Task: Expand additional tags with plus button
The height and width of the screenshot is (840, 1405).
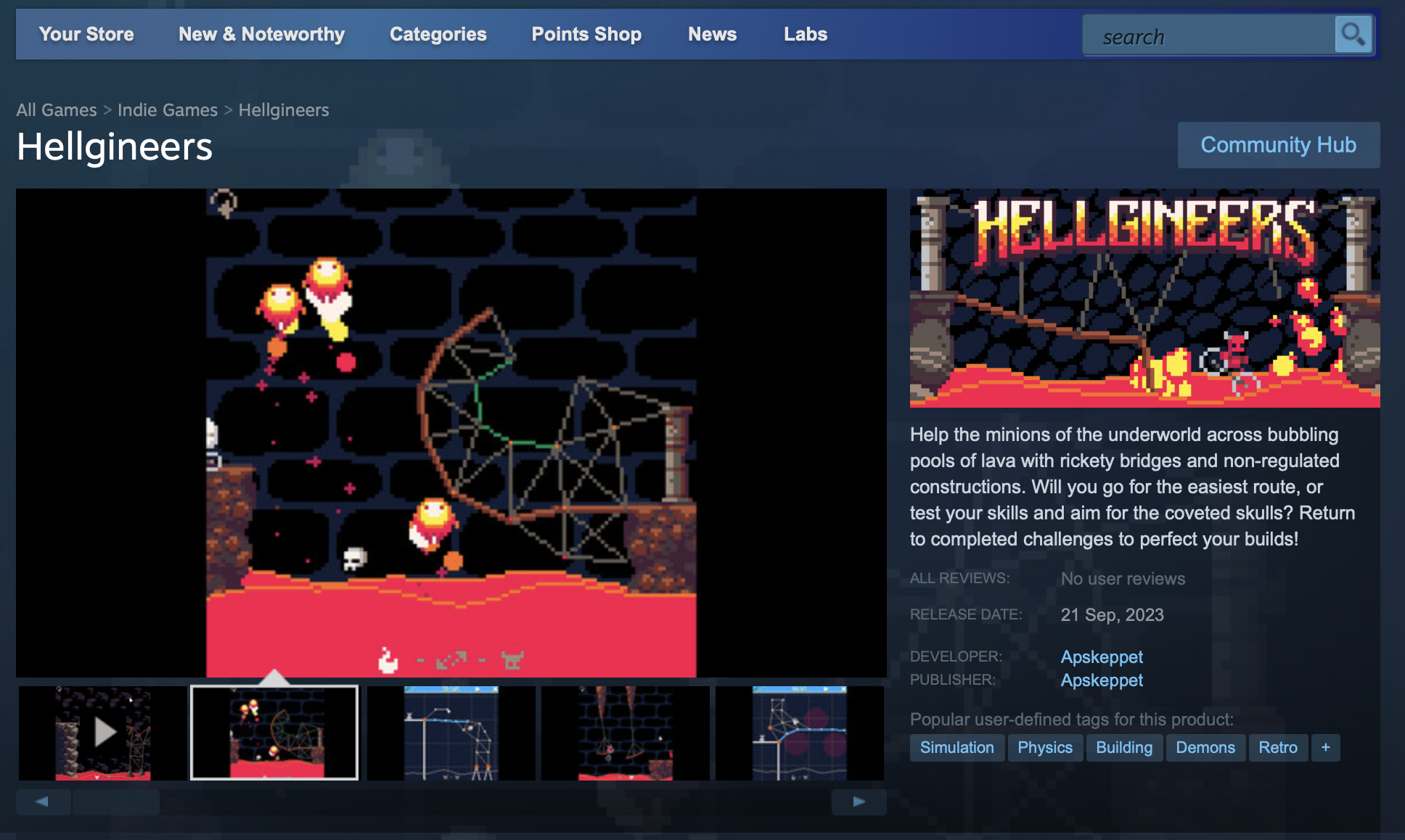Action: tap(1326, 747)
